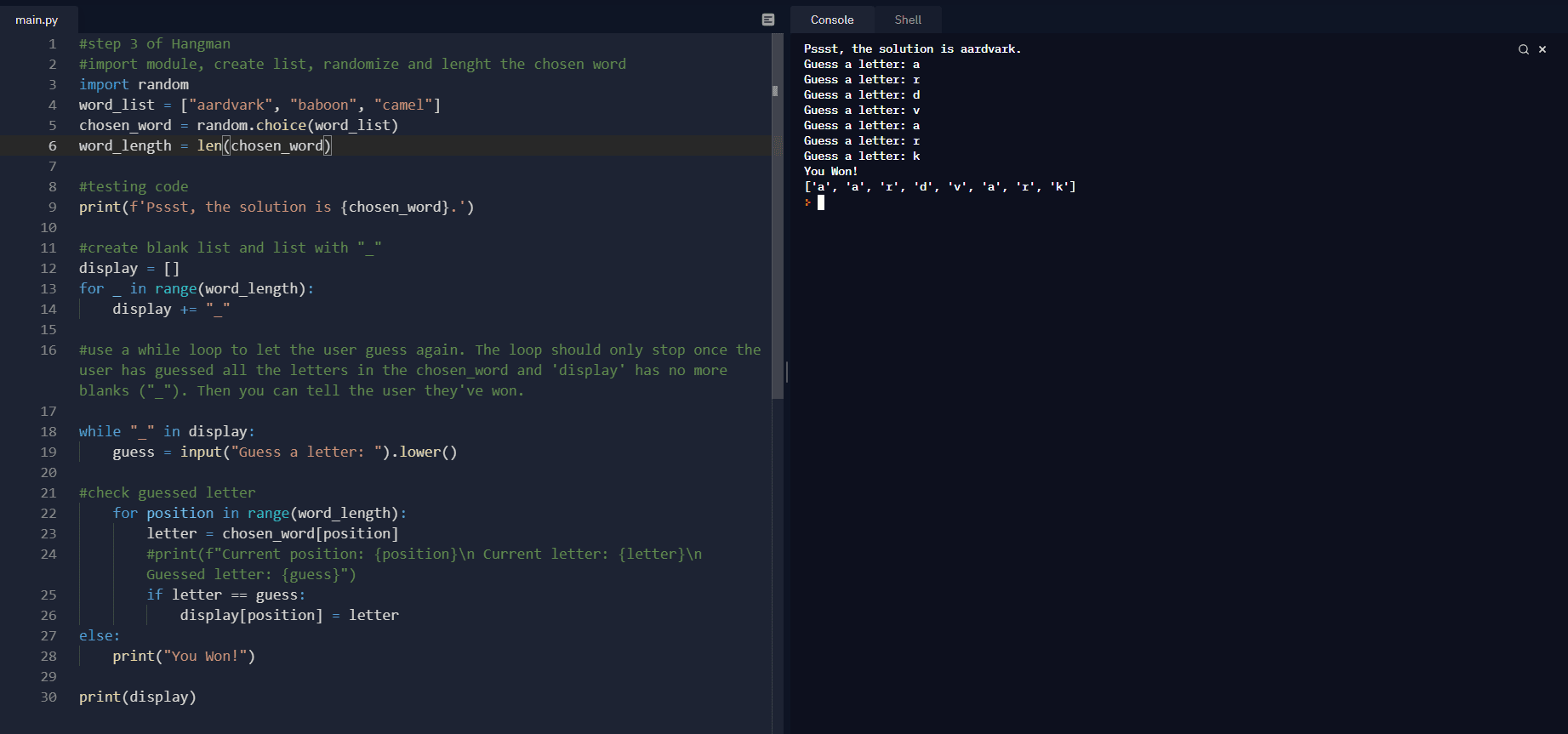Switch to the Console tab
Viewport: 1568px width, 734px height.
coord(831,20)
